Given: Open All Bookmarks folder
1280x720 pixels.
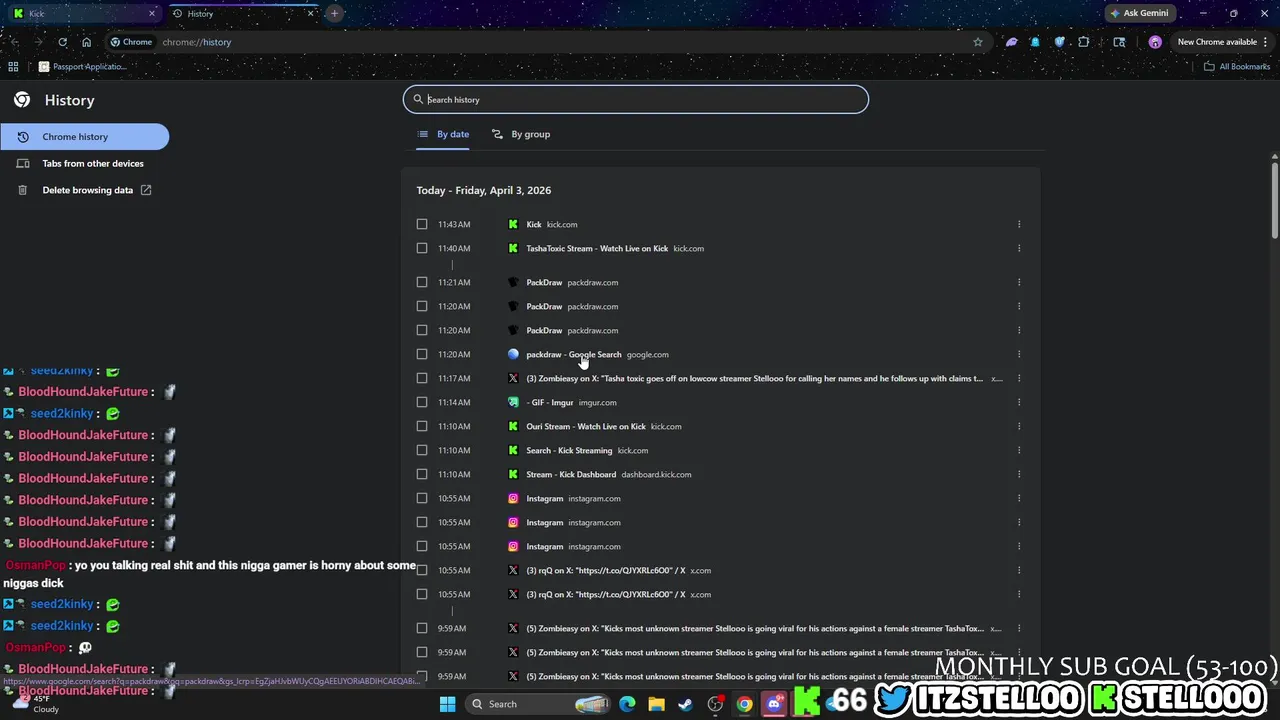Looking at the screenshot, I should pos(1237,67).
